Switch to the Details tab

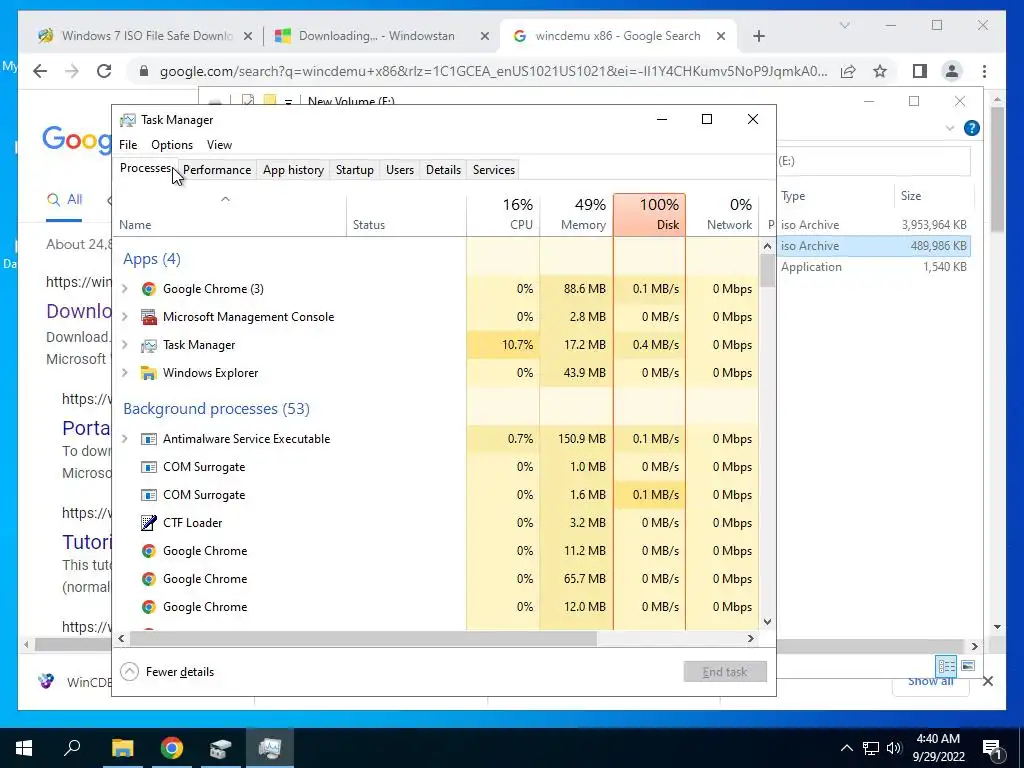point(443,170)
